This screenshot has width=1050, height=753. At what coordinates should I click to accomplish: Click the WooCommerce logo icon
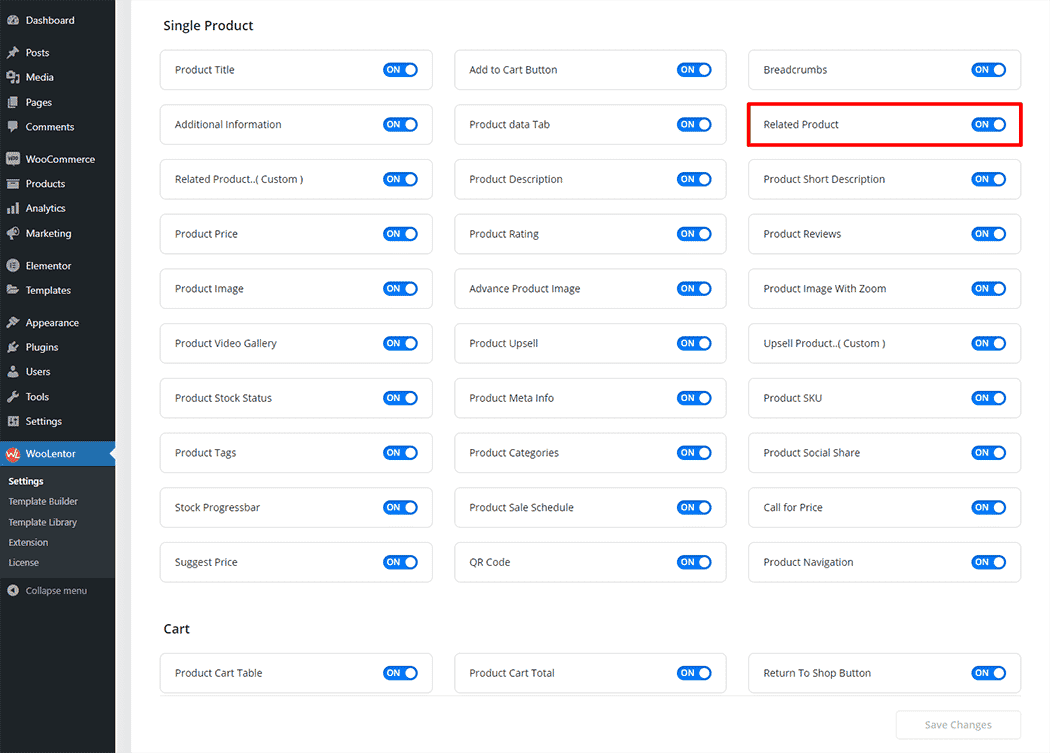13,159
